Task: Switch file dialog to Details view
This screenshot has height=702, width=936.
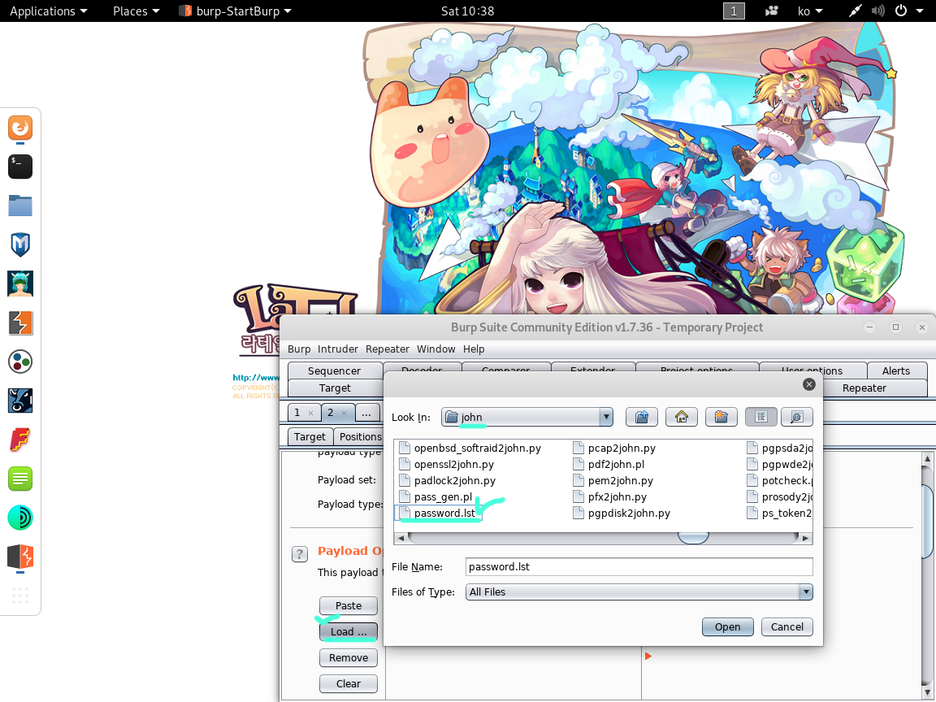Action: [797, 417]
